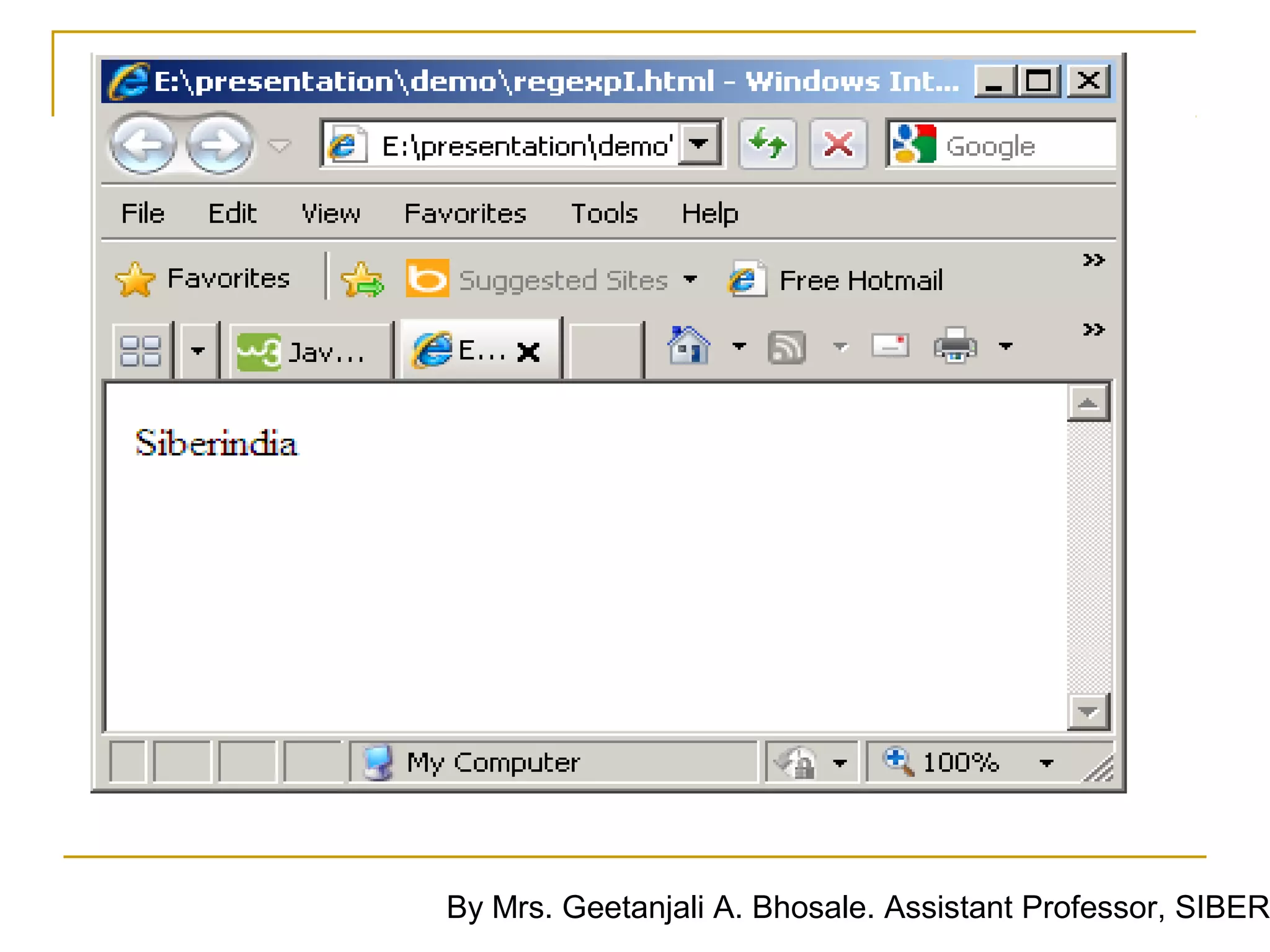The width and height of the screenshot is (1270, 952).
Task: Click the Forward navigation arrow
Action: tap(220, 146)
